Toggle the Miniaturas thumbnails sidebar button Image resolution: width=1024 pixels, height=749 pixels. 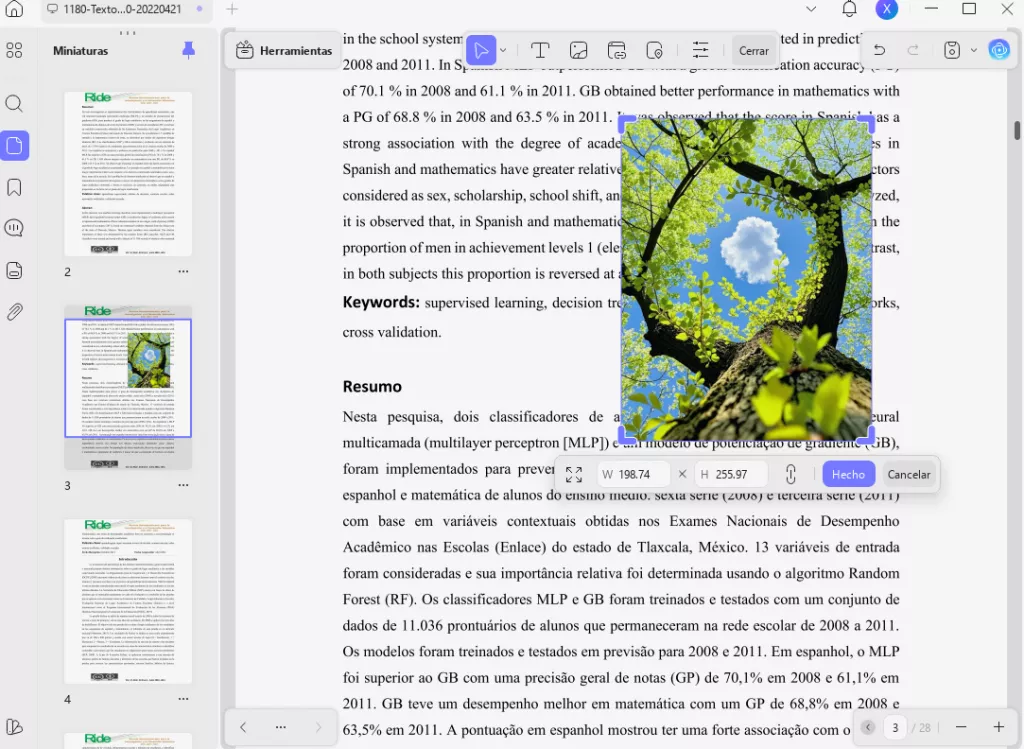coord(14,146)
